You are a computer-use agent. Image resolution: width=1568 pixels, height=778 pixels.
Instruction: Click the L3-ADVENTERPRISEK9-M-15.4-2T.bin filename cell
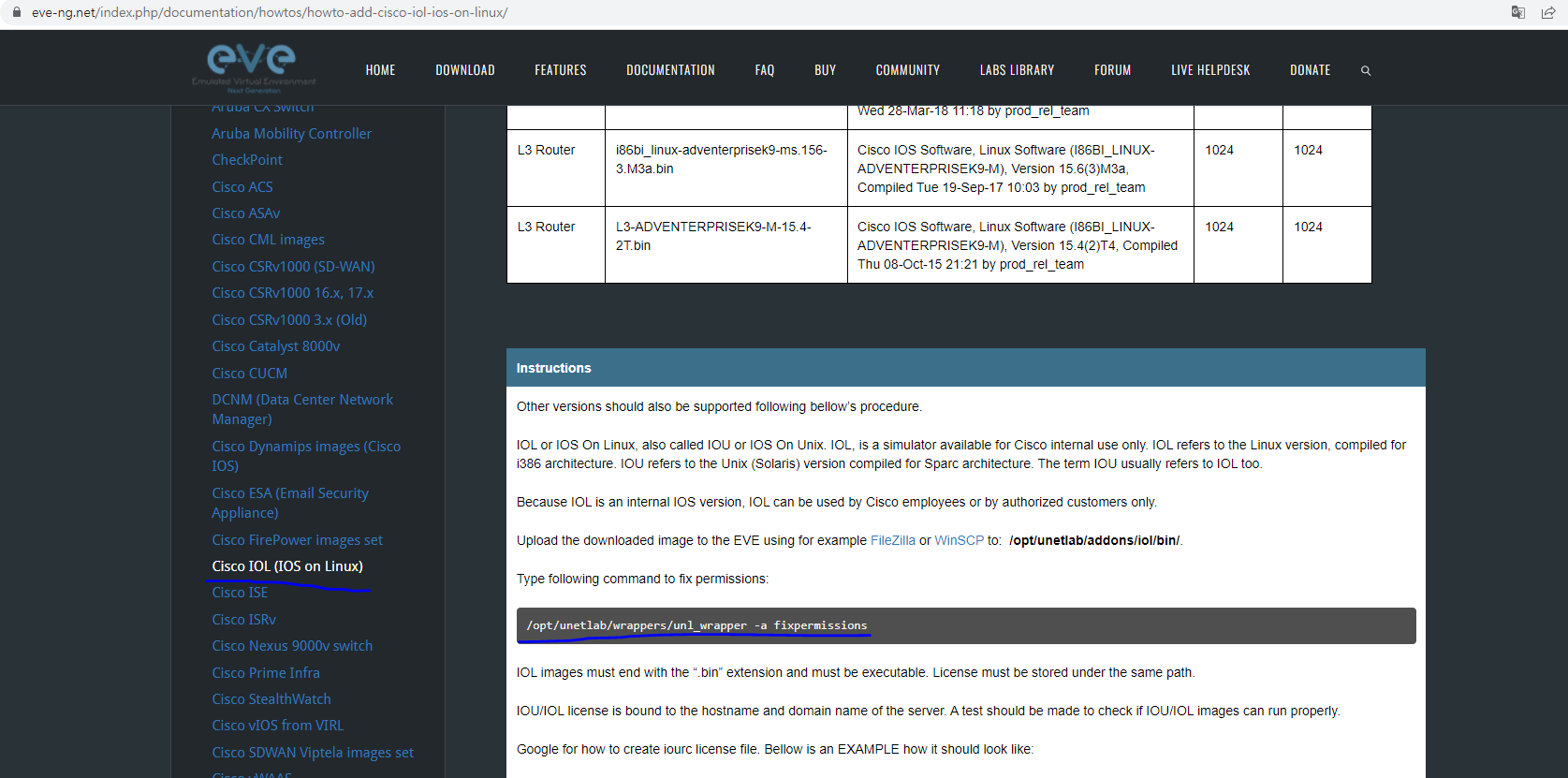click(726, 245)
